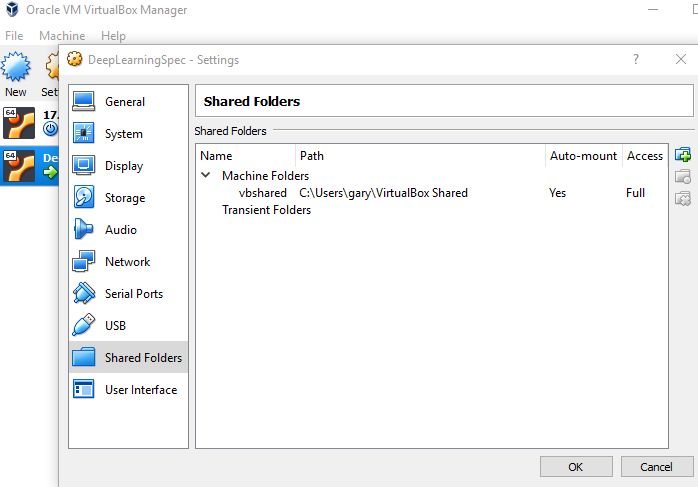
Task: Click the Storage disk icon
Action: [84, 197]
